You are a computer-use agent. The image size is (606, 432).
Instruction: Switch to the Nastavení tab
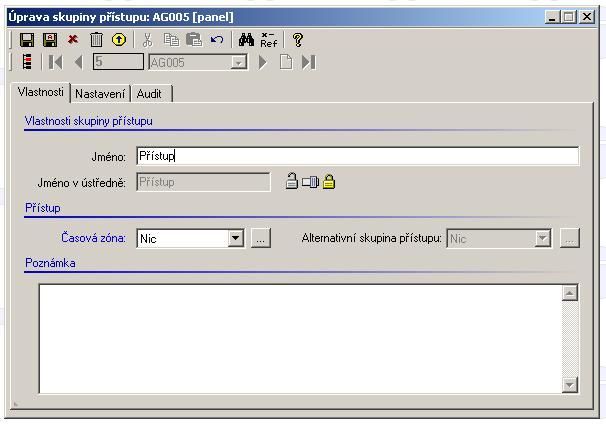100,93
